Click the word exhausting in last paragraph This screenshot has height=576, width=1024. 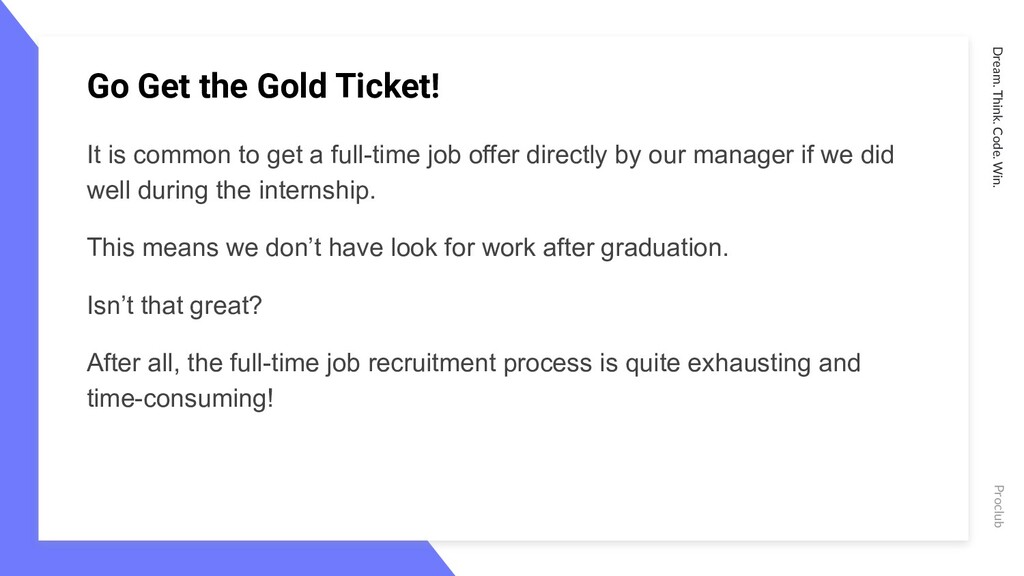pos(748,362)
